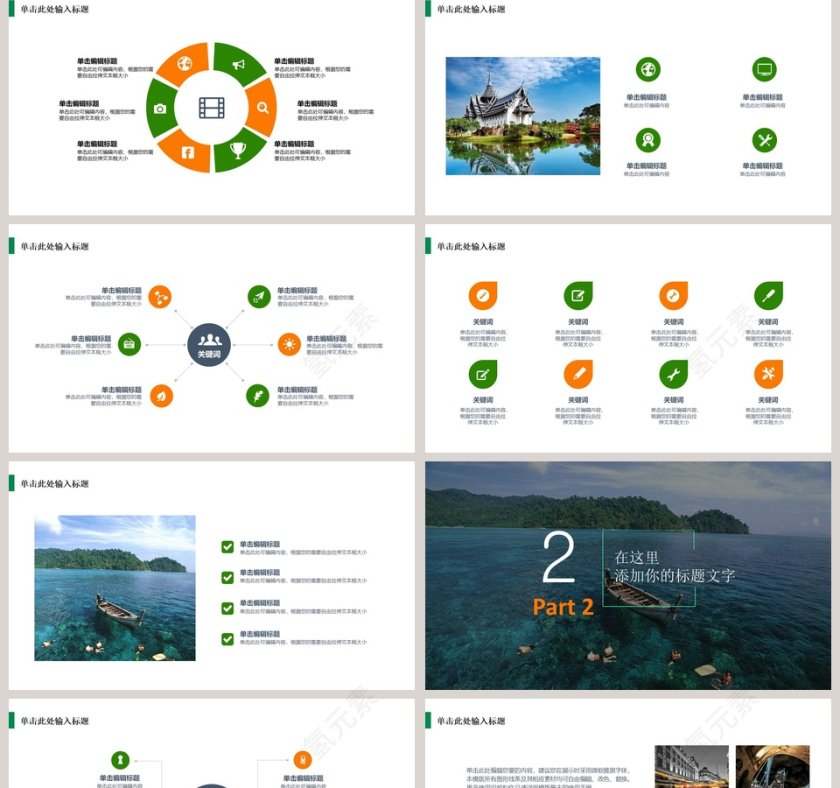
Task: Click the film strip icon in circle center
Action: coord(211,107)
